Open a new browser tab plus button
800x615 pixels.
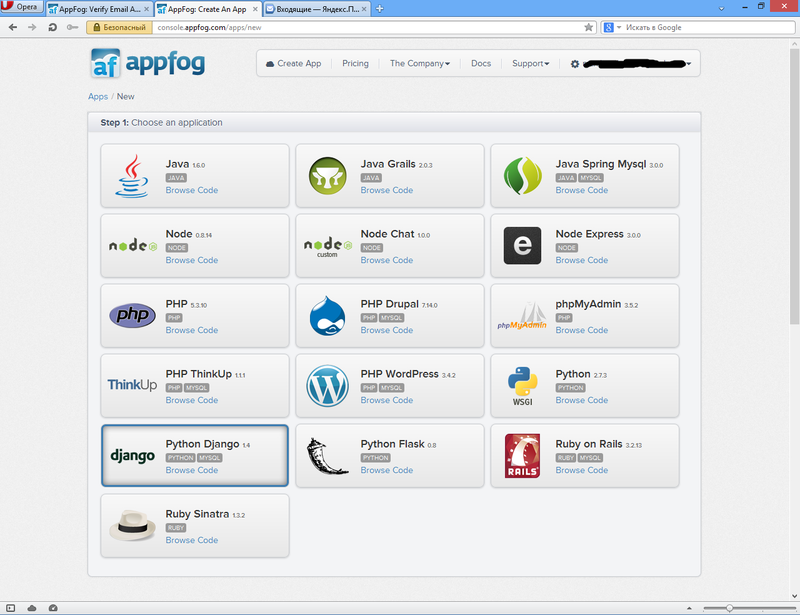pos(380,9)
